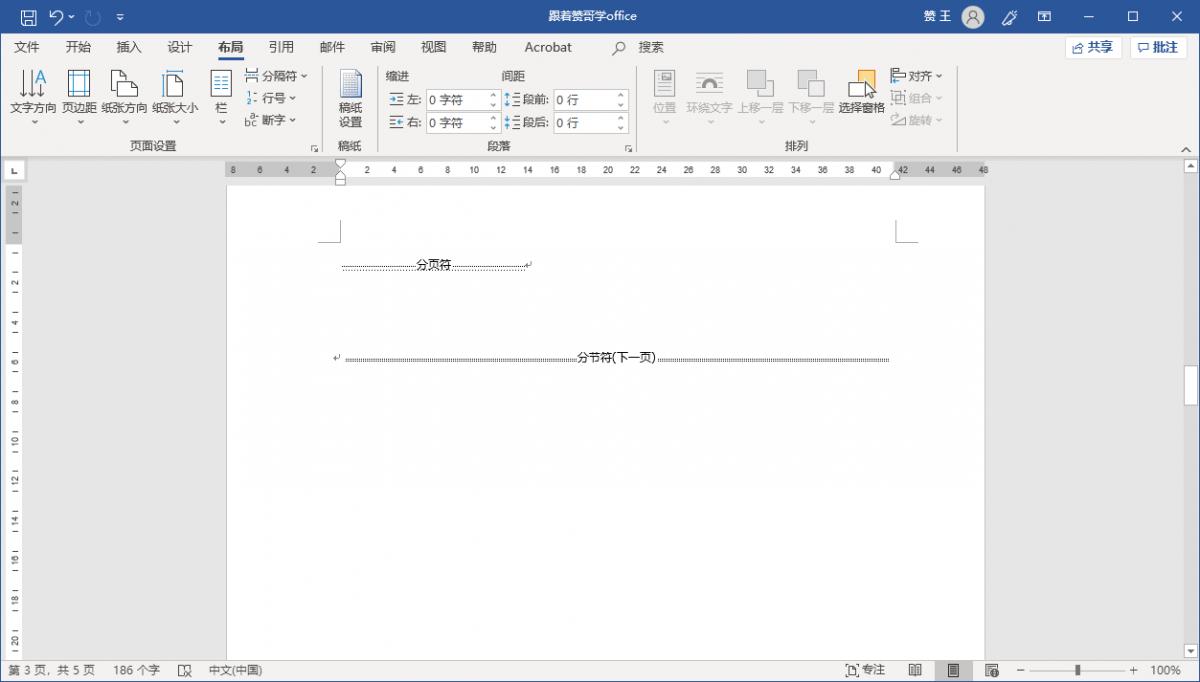Expand the 行号 (Line Numbers) dropdown
This screenshot has height=682, width=1200.
tap(273, 97)
